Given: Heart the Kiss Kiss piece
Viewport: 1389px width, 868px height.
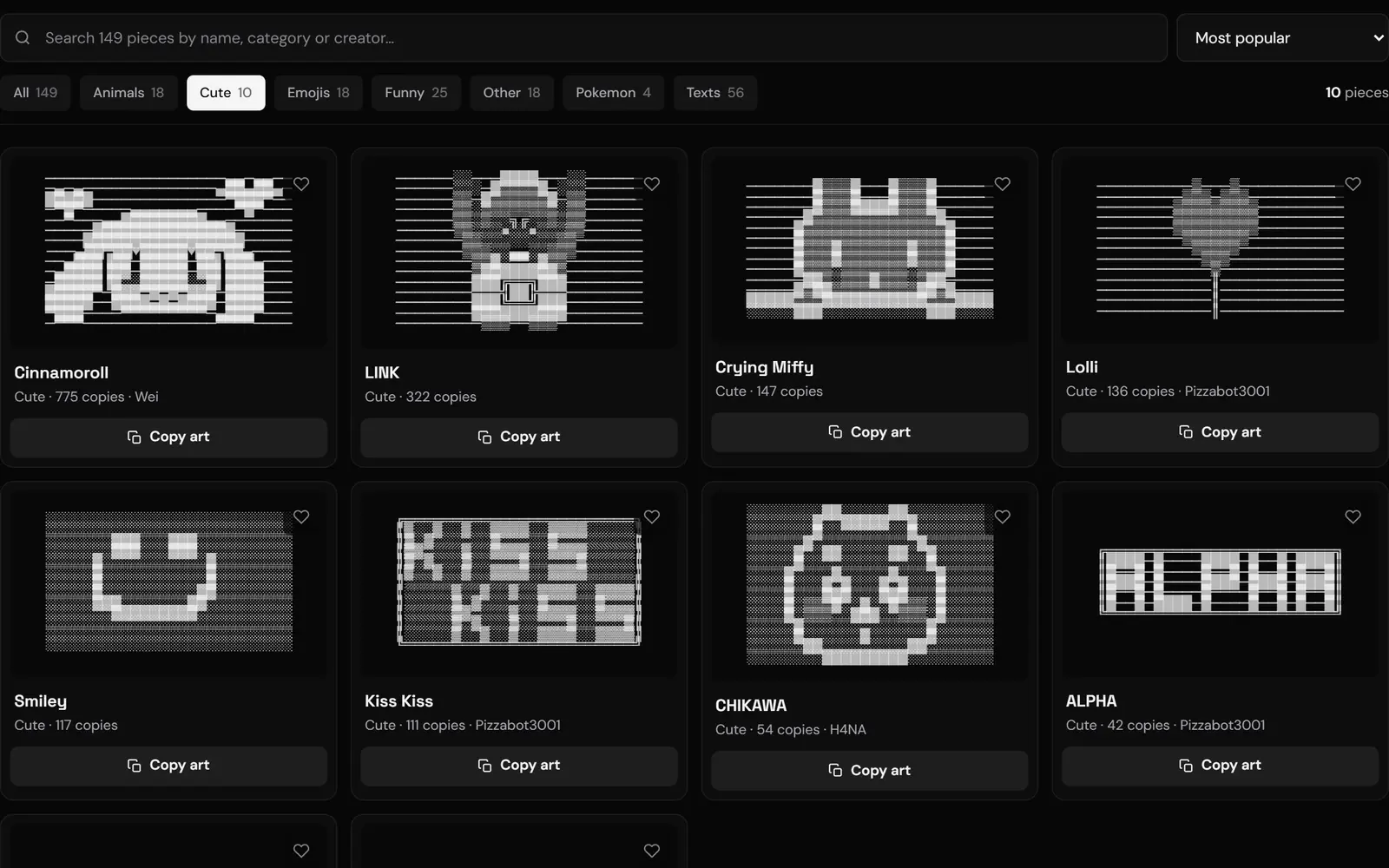Looking at the screenshot, I should click(652, 516).
